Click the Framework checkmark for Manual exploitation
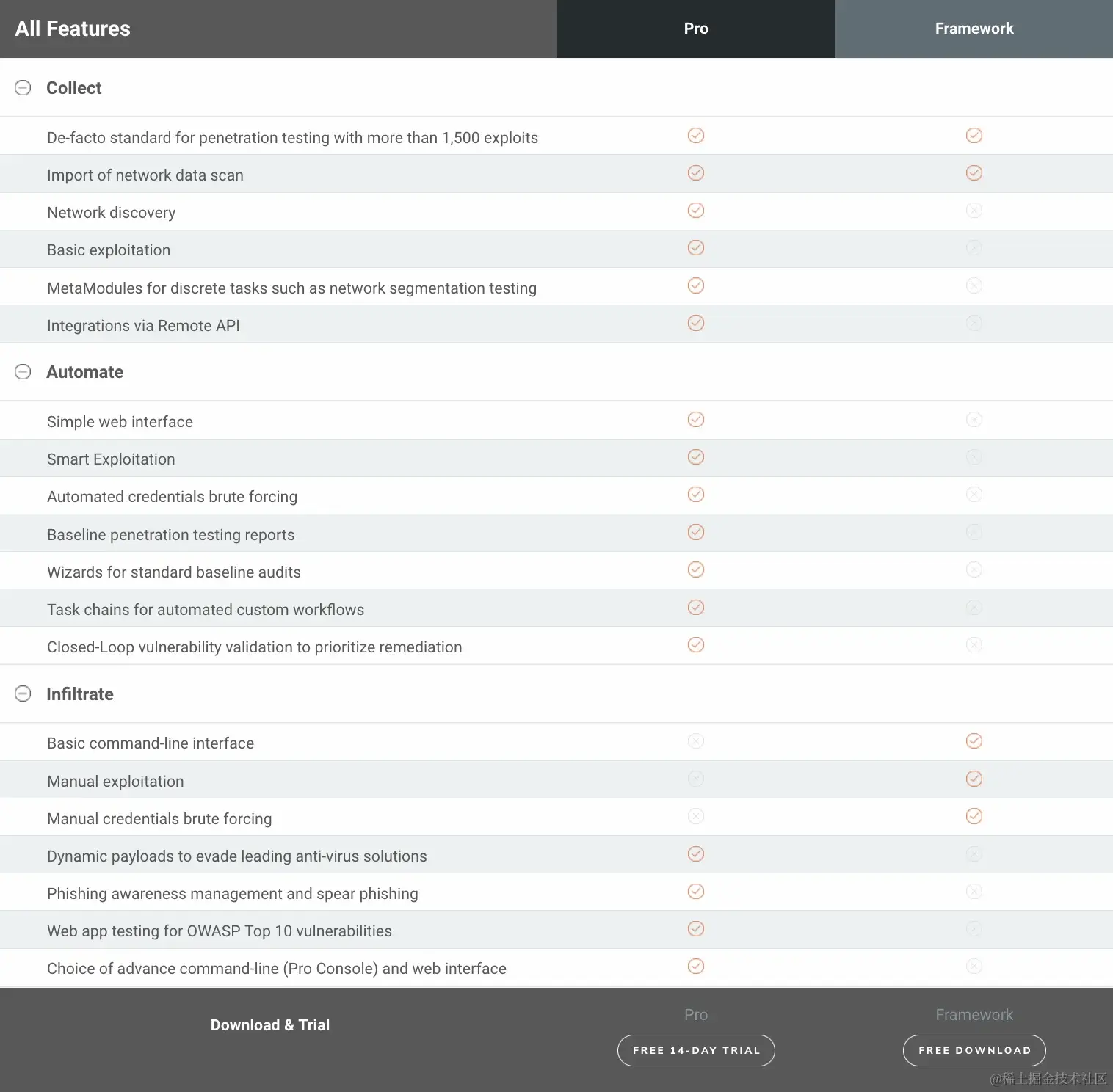1113x1092 pixels. (x=974, y=779)
